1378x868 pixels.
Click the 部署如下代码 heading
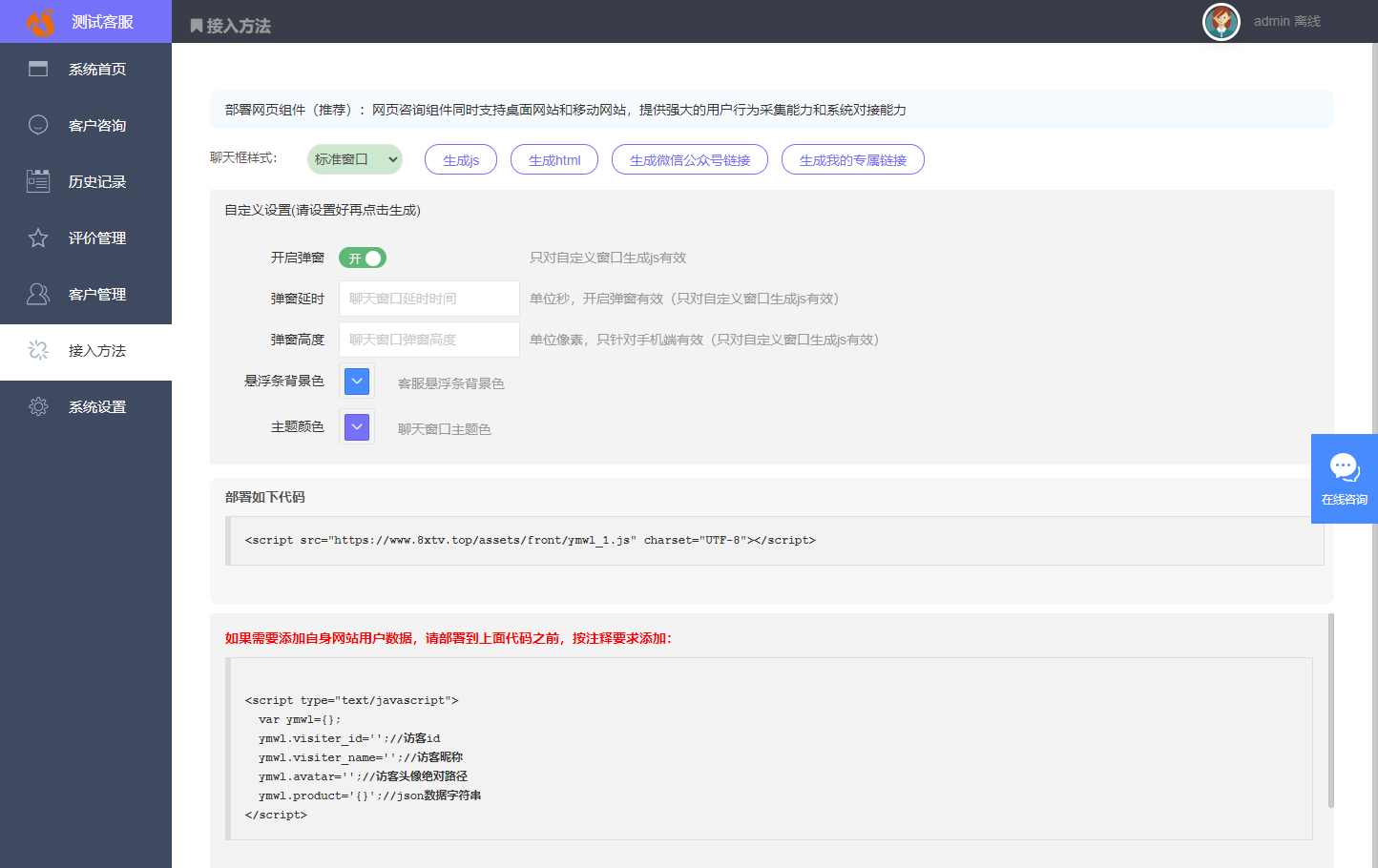click(x=265, y=497)
